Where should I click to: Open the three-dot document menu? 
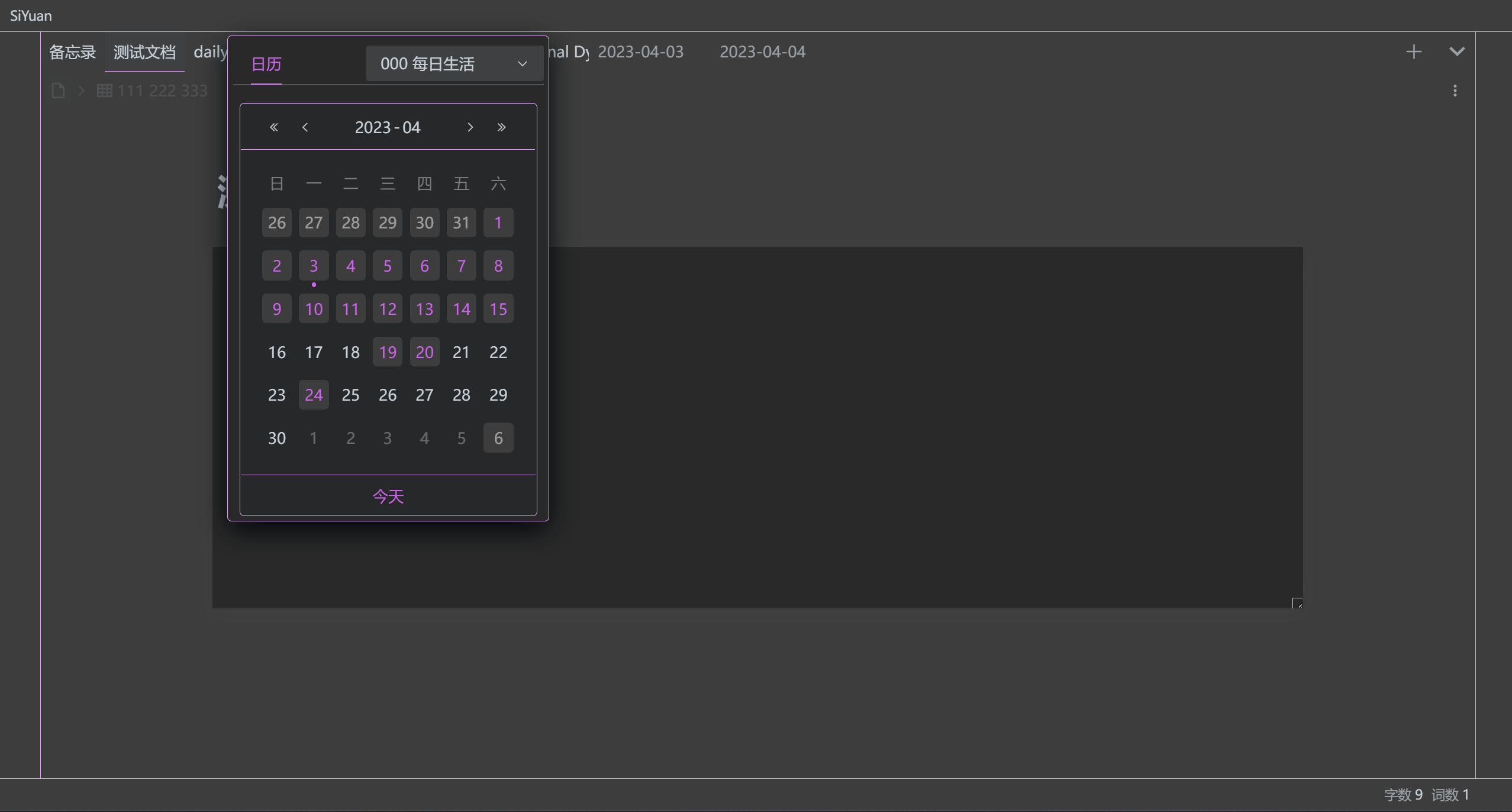point(1455,91)
